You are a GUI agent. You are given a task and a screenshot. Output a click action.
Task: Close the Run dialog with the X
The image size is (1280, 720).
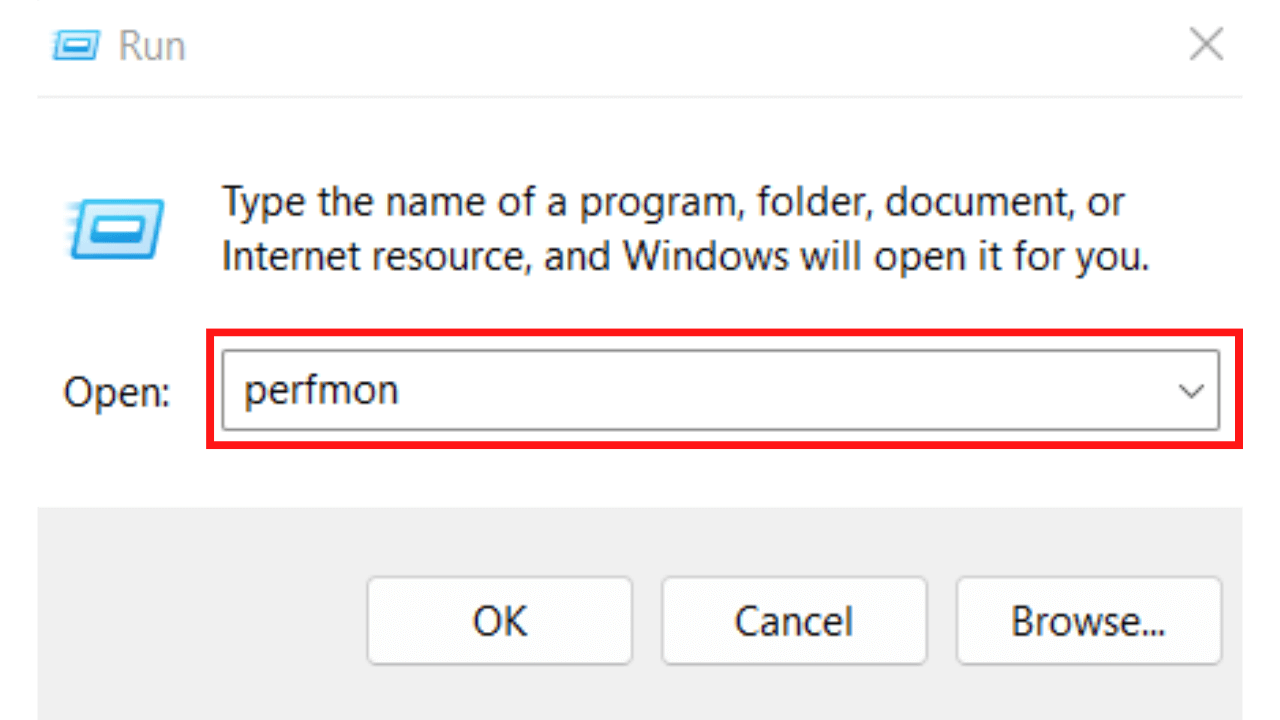click(1206, 45)
